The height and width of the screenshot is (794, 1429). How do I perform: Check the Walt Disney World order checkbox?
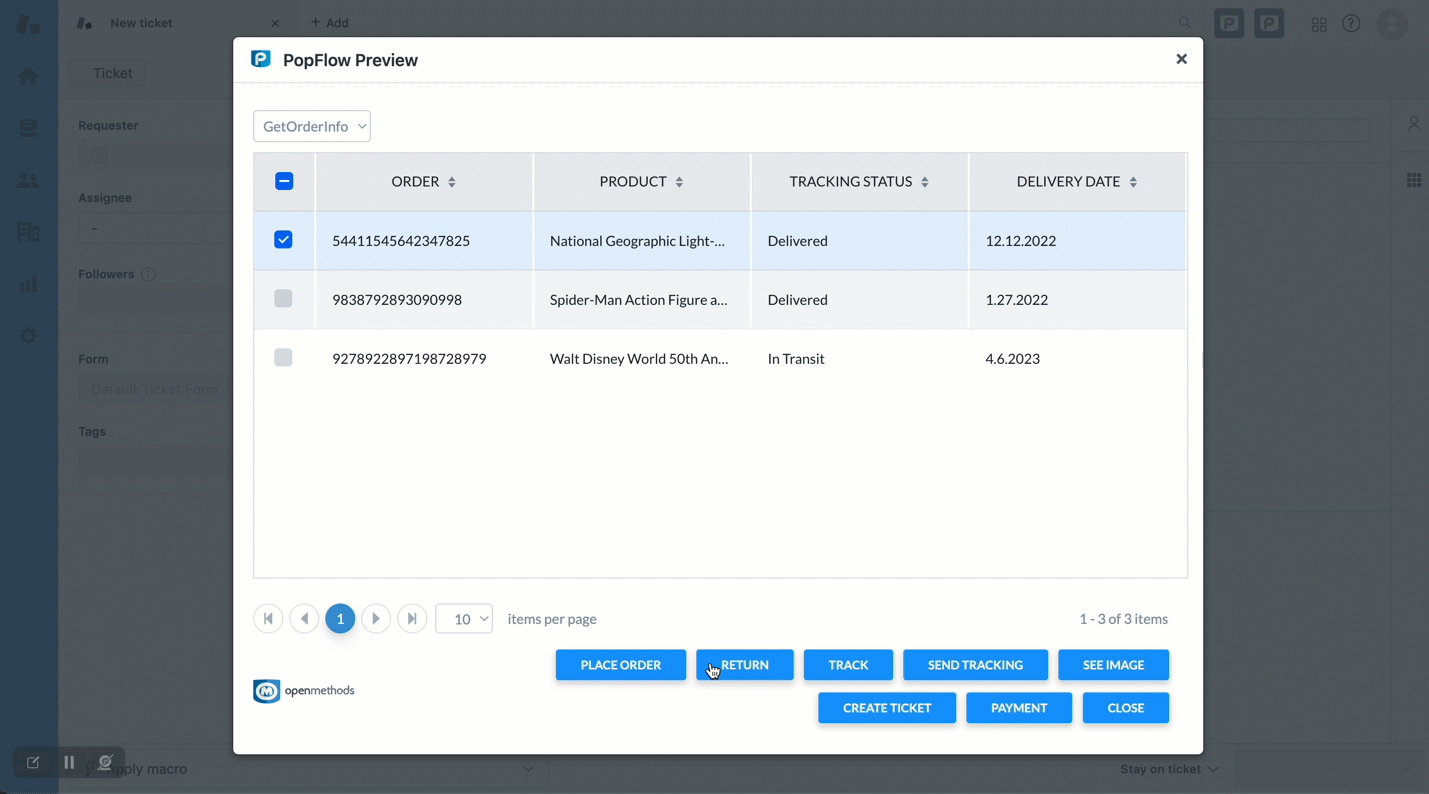click(x=283, y=358)
